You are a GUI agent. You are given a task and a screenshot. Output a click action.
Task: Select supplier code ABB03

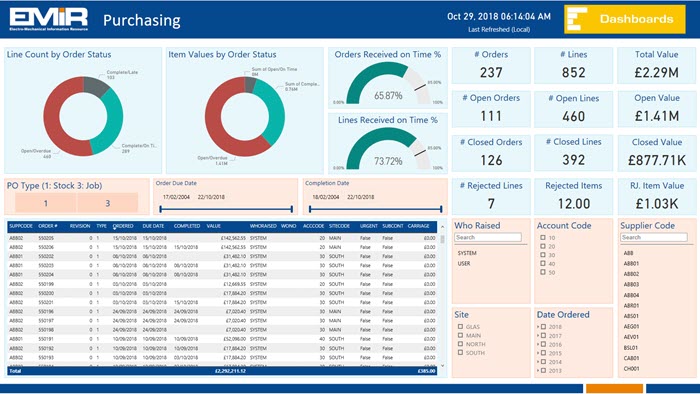[x=631, y=284]
